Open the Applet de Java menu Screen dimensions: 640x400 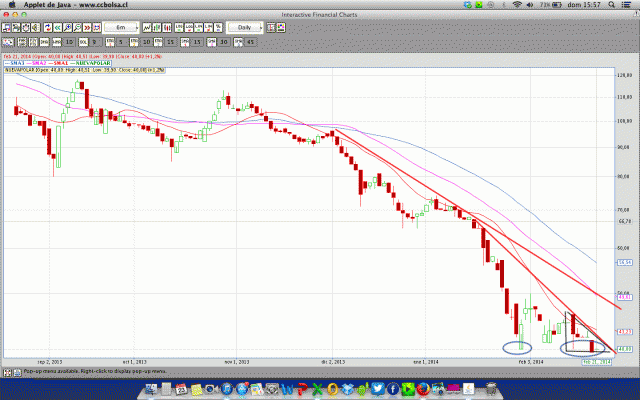(x=76, y=5)
